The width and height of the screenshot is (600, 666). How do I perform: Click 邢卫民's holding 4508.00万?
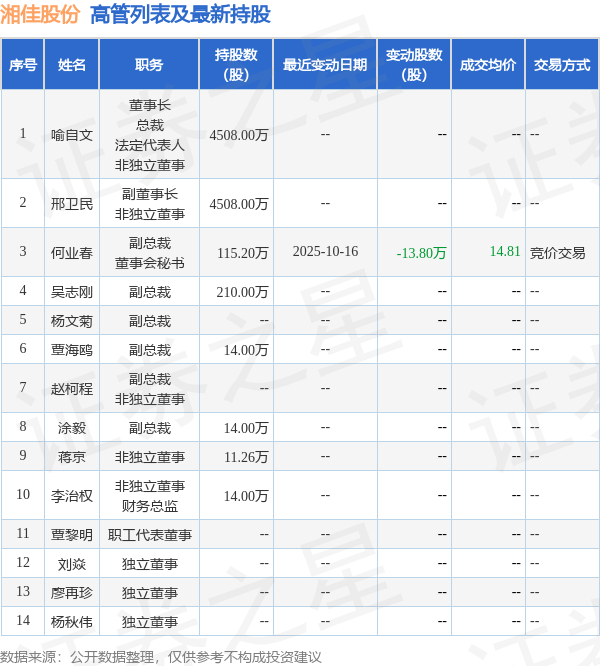[239, 204]
